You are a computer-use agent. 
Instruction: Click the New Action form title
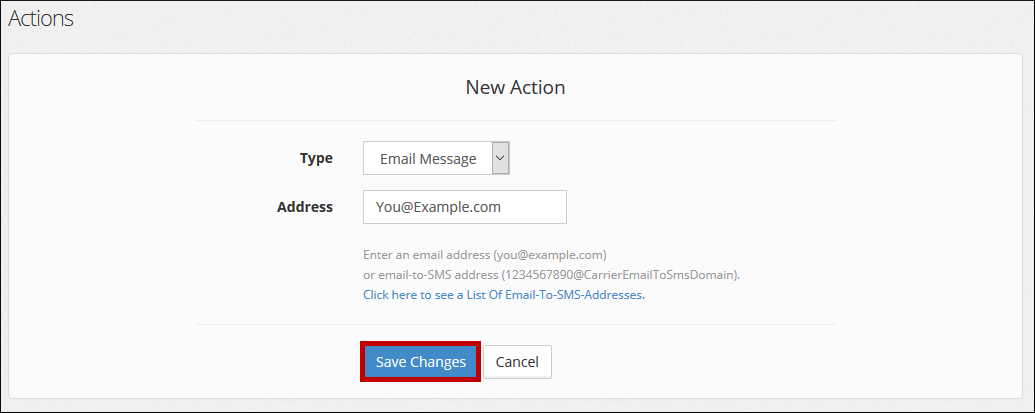(515, 87)
